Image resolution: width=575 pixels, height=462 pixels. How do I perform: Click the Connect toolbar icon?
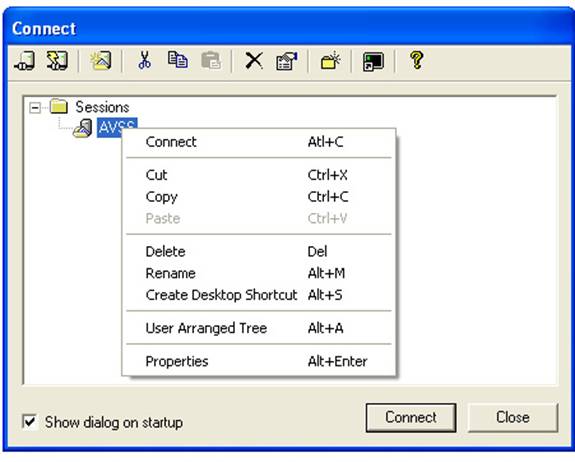(25, 60)
